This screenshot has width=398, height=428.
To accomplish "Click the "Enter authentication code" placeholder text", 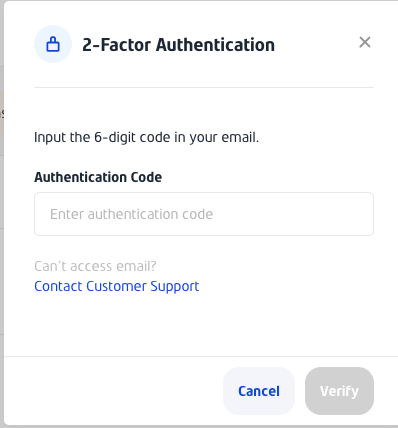I will pos(131,214).
